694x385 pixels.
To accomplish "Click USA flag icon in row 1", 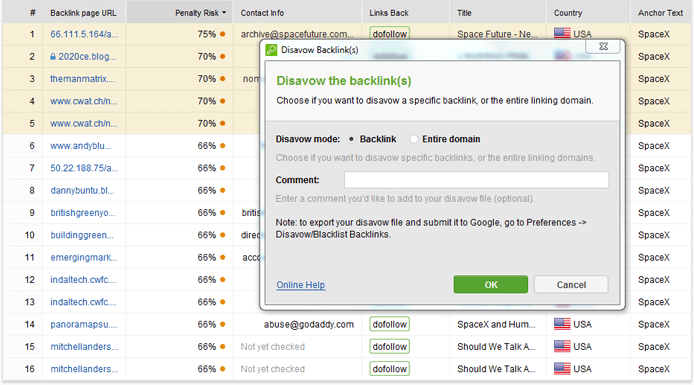I will click(x=562, y=33).
